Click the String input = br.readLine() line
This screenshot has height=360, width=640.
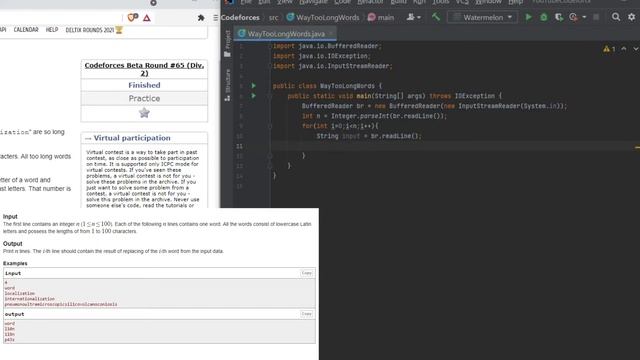[369, 136]
